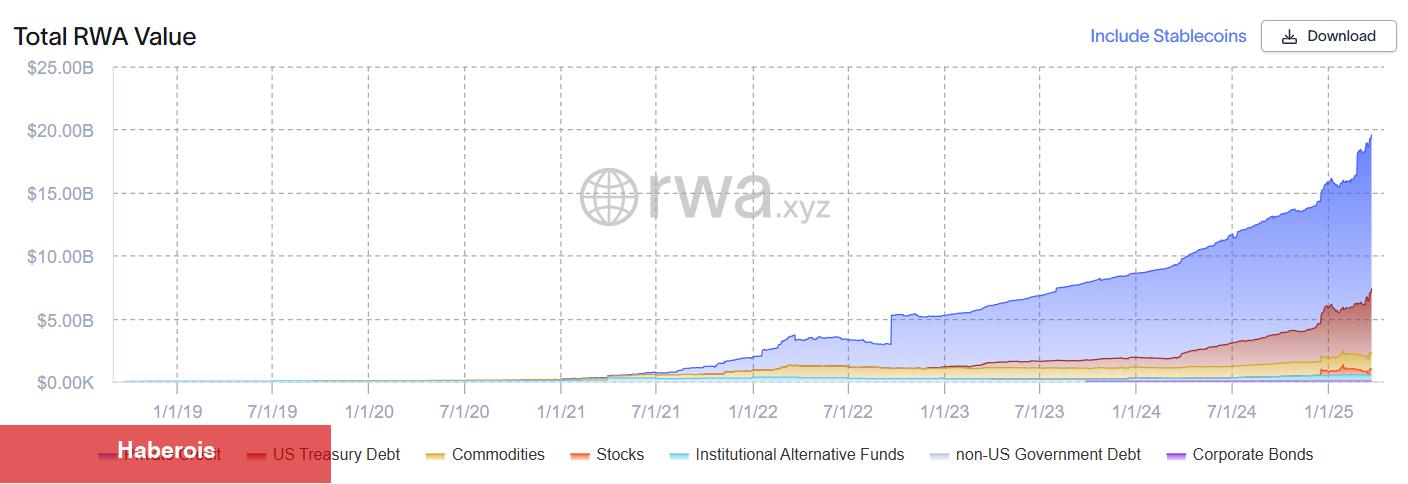The width and height of the screenshot is (1408, 484).
Task: Click the rwa.xyz globe watermark icon
Action: pyautogui.click(x=609, y=196)
